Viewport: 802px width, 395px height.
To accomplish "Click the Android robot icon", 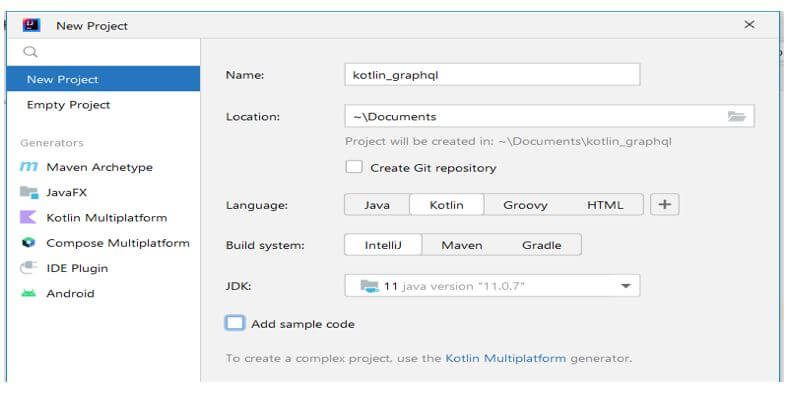I will [x=29, y=293].
